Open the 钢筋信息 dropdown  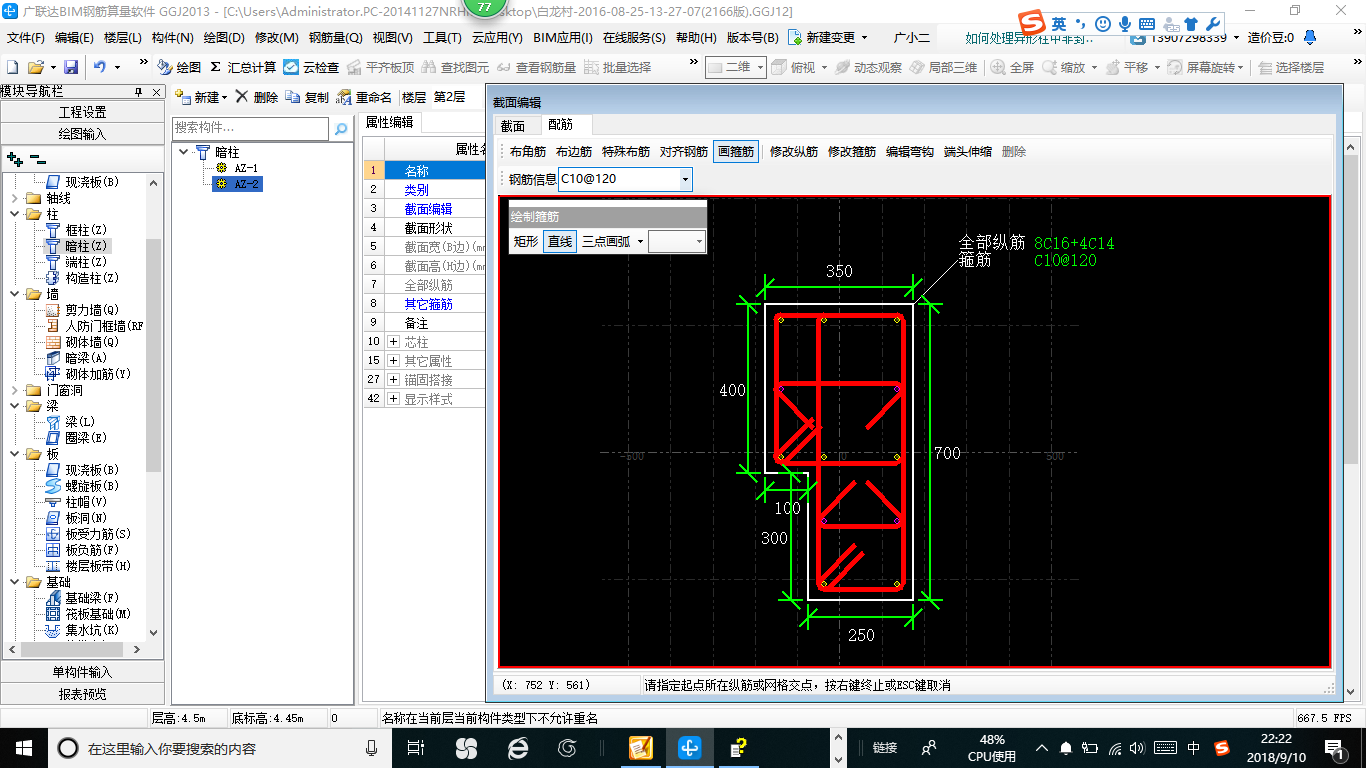tap(685, 180)
